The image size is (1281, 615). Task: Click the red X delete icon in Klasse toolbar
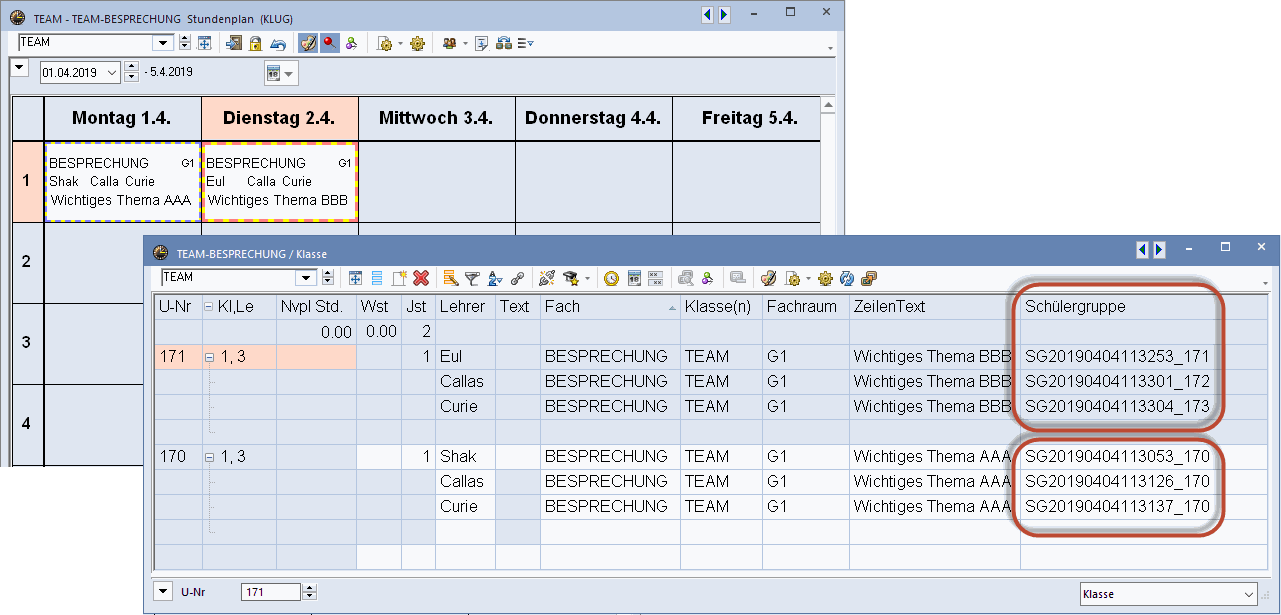[x=421, y=279]
